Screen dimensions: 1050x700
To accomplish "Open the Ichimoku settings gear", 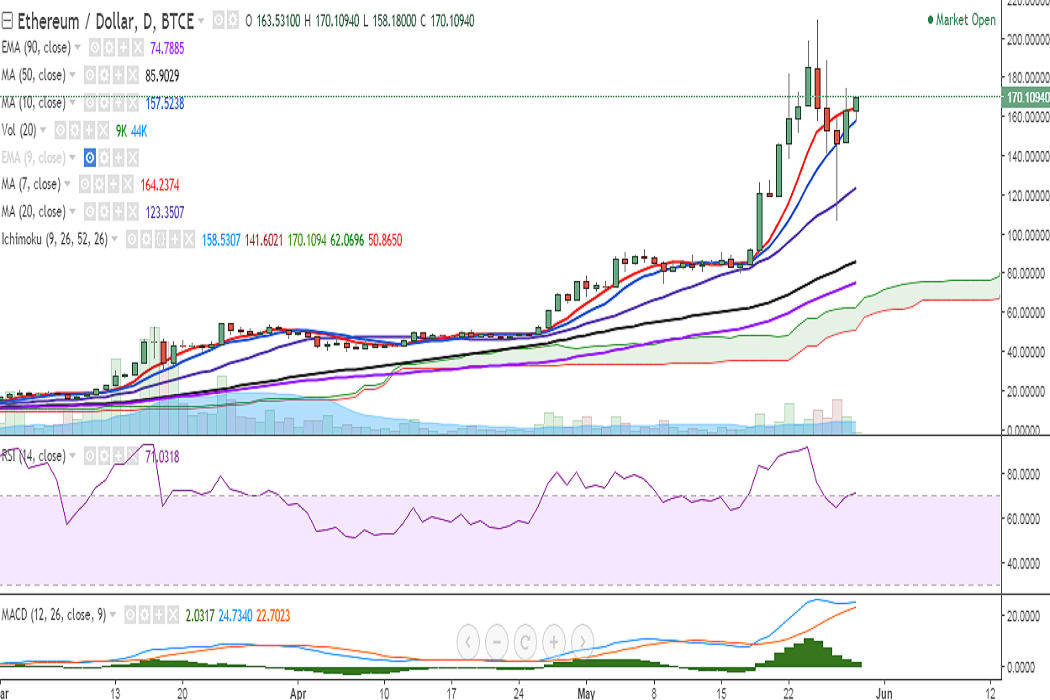I will click(x=146, y=239).
